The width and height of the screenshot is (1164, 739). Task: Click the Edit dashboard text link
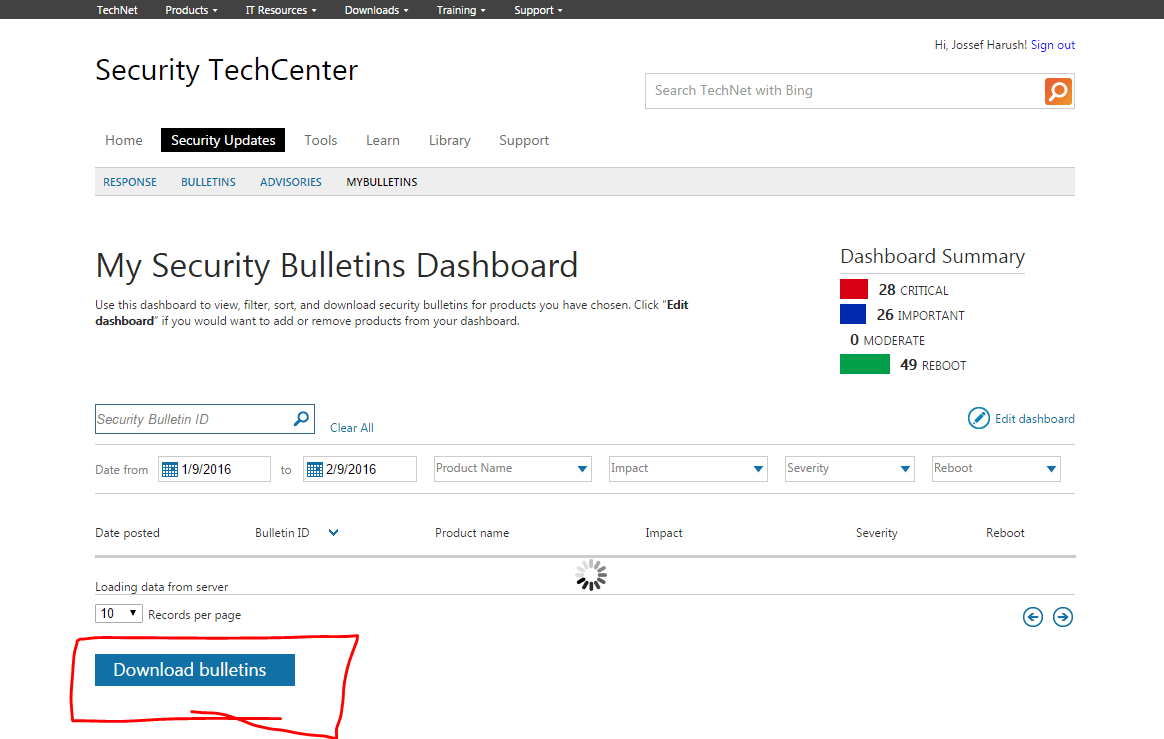pyautogui.click(x=1035, y=419)
